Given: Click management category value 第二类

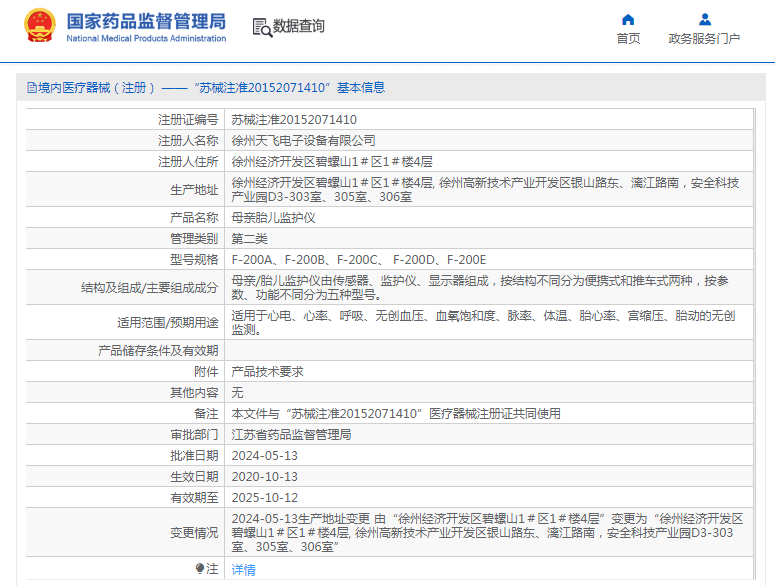Looking at the screenshot, I should pos(250,239).
